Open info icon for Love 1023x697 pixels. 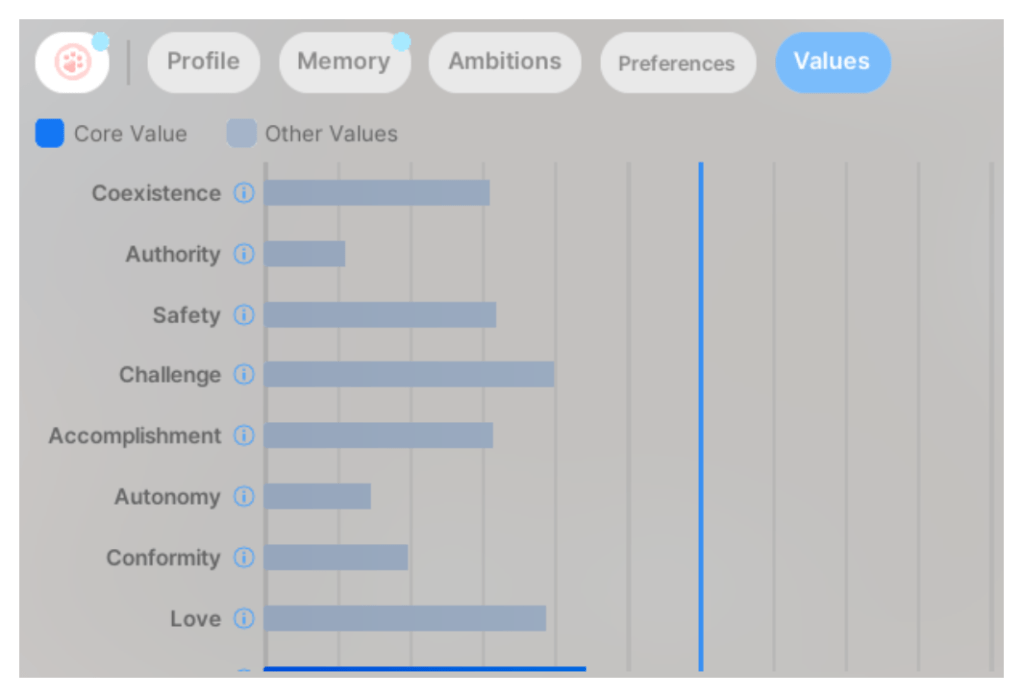[244, 619]
